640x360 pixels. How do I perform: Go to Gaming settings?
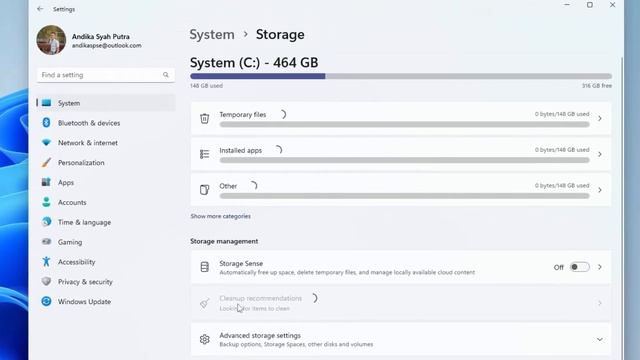[x=106, y=242]
